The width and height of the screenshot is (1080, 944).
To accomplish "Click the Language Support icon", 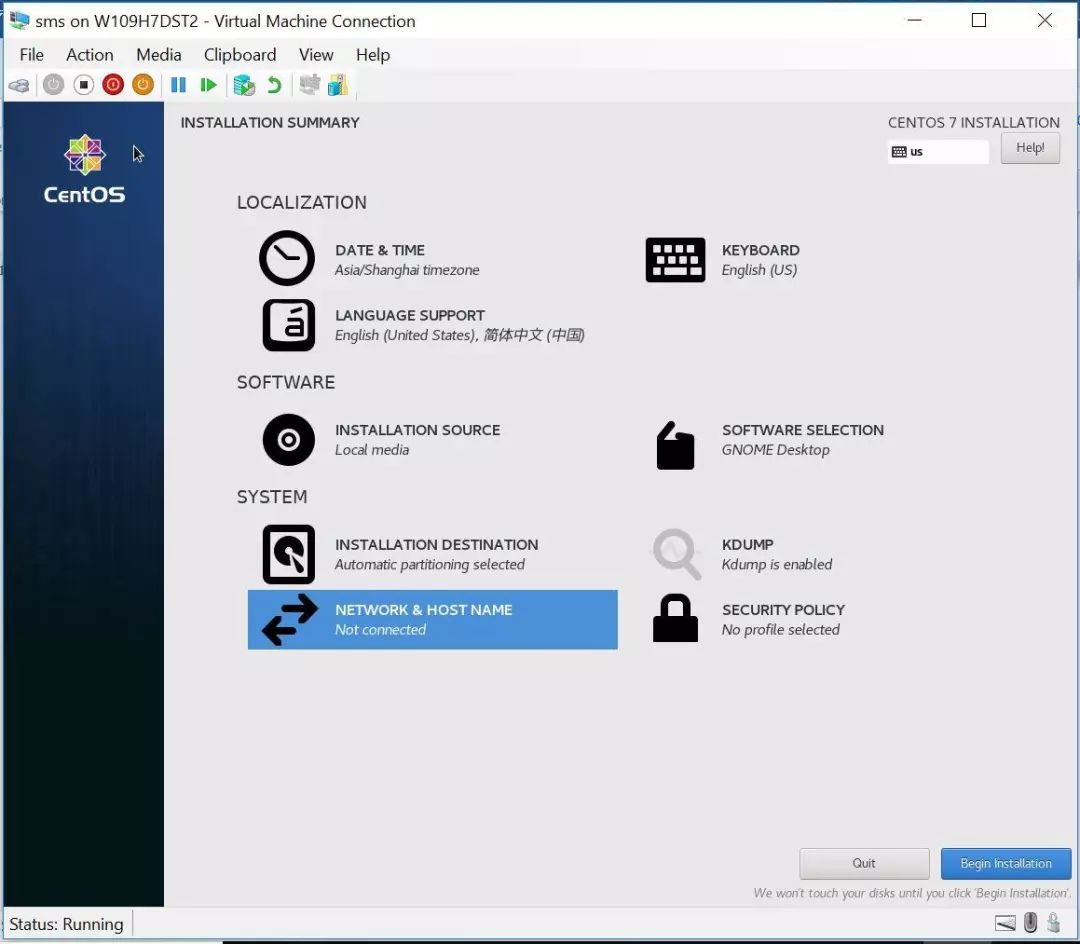I will pos(289,325).
